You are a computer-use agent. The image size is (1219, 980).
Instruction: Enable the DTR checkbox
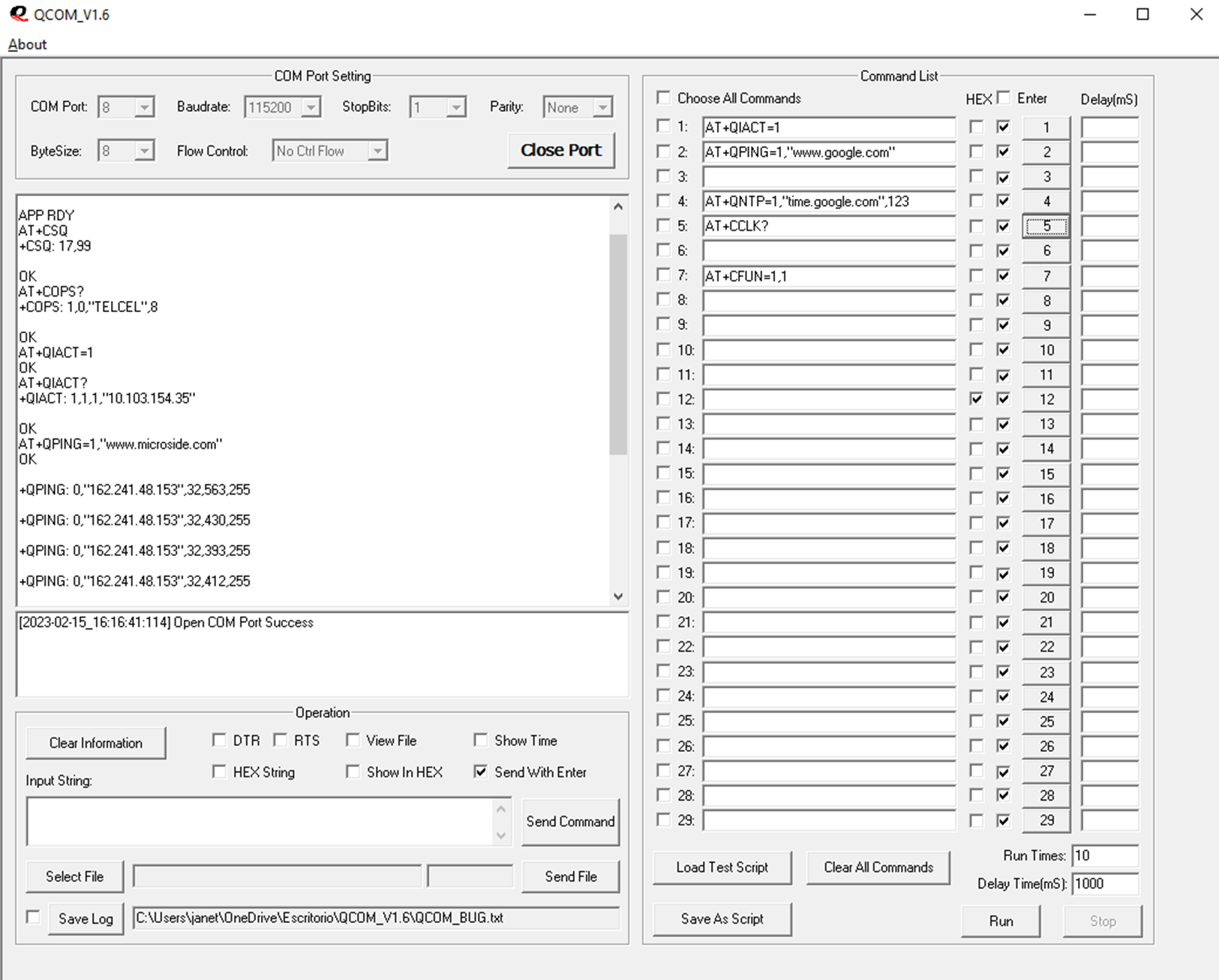click(219, 741)
